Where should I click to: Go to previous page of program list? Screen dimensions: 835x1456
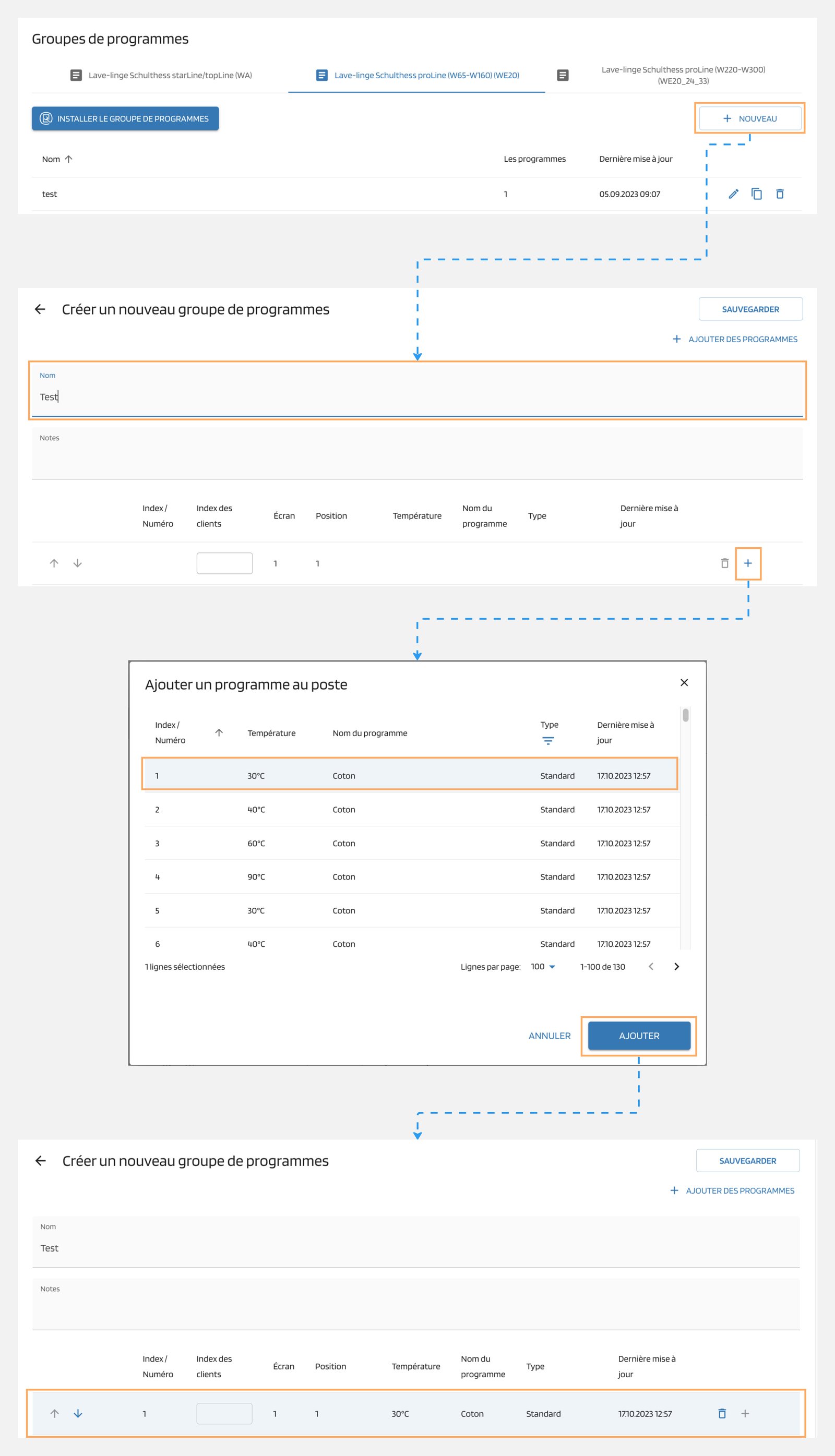point(651,967)
